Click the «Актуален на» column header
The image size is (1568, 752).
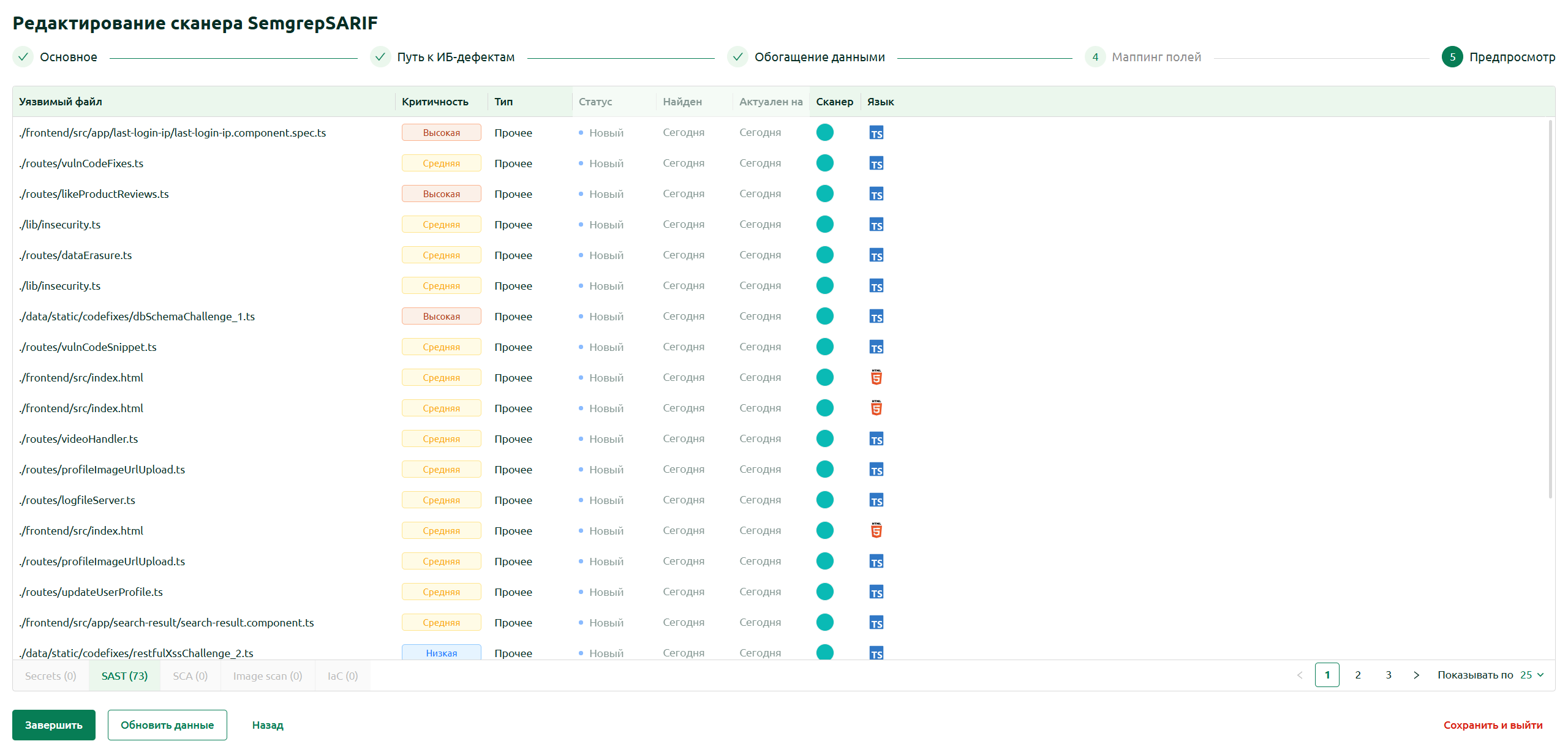tap(771, 102)
